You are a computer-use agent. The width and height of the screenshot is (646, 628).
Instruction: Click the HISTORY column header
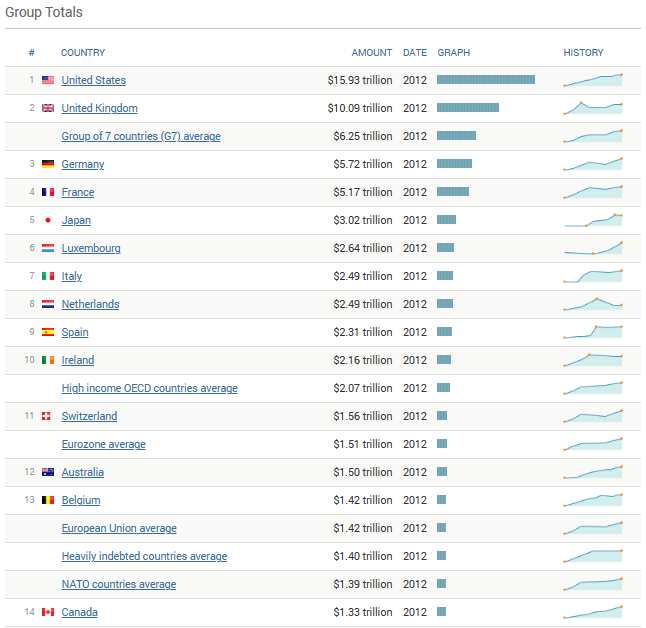click(583, 53)
